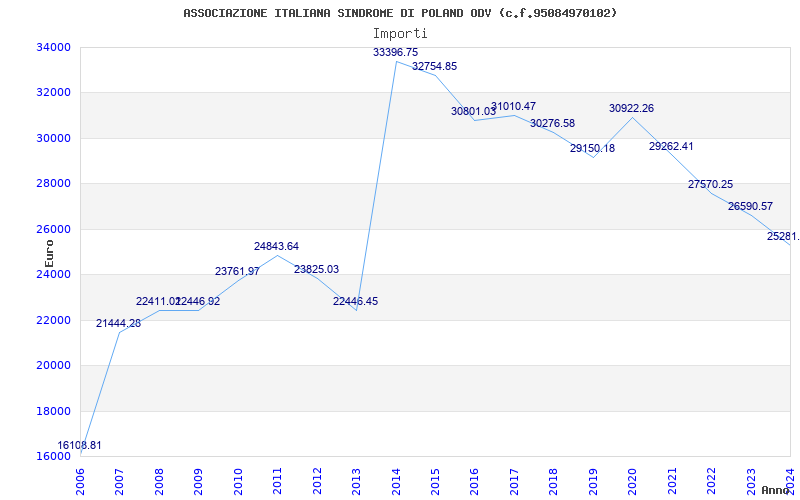Viewport: 800px width, 500px height.
Task: Click the 2017 x-axis year
Action: pyautogui.click(x=514, y=482)
